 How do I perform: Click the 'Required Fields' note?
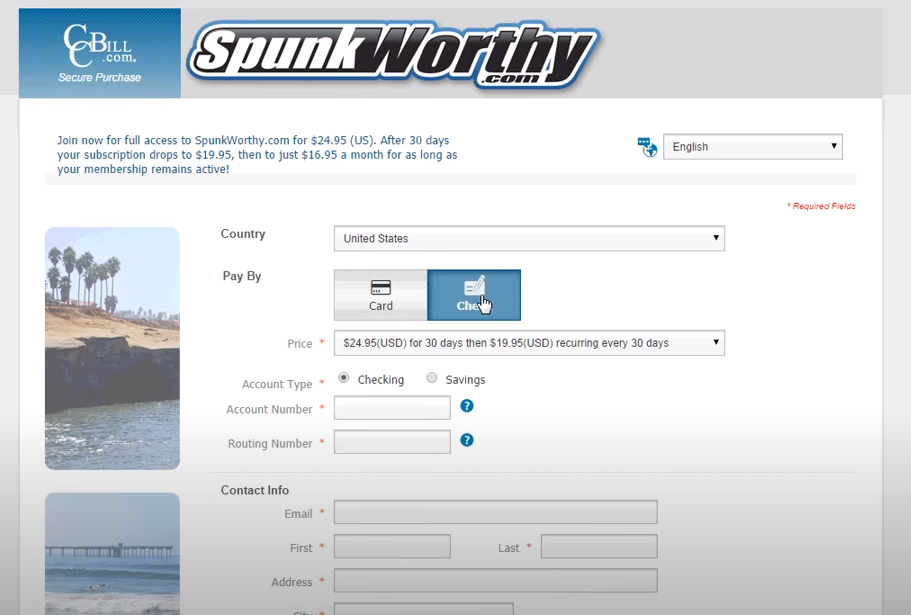(x=821, y=206)
